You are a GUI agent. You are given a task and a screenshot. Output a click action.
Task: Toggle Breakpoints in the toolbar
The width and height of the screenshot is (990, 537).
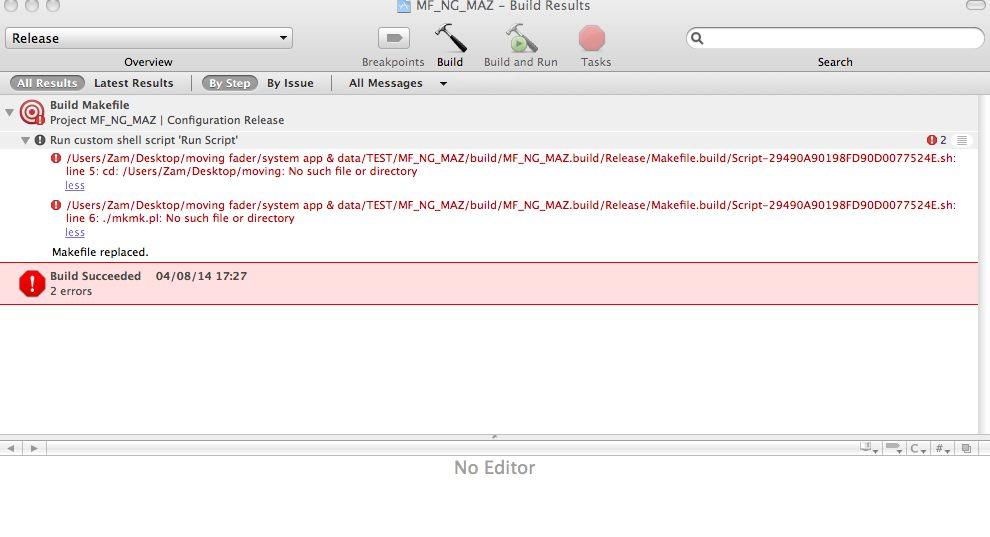393,39
